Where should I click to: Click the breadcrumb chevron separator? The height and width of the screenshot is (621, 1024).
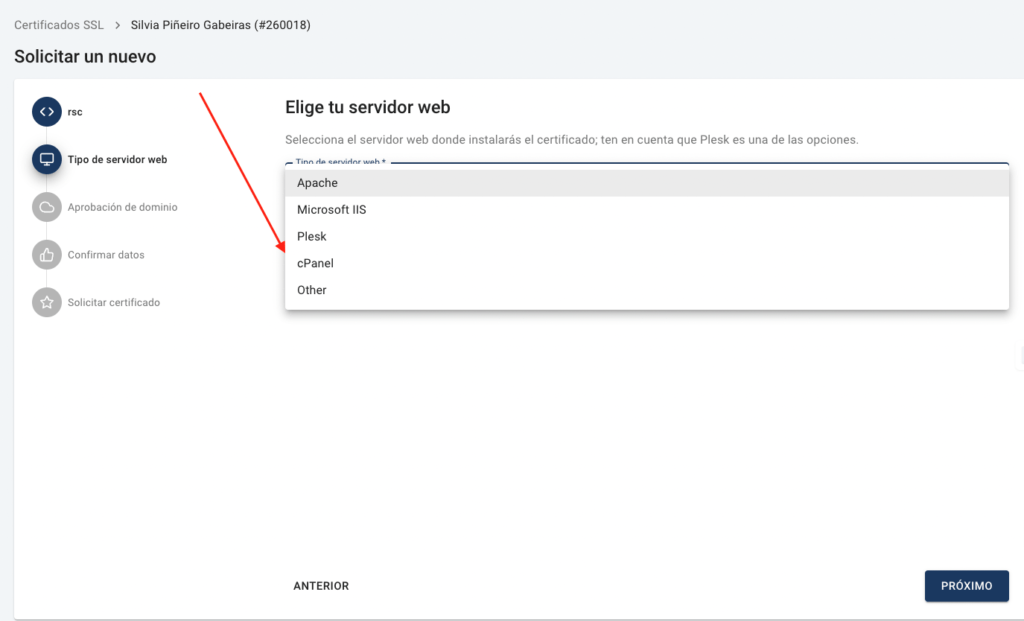point(118,25)
